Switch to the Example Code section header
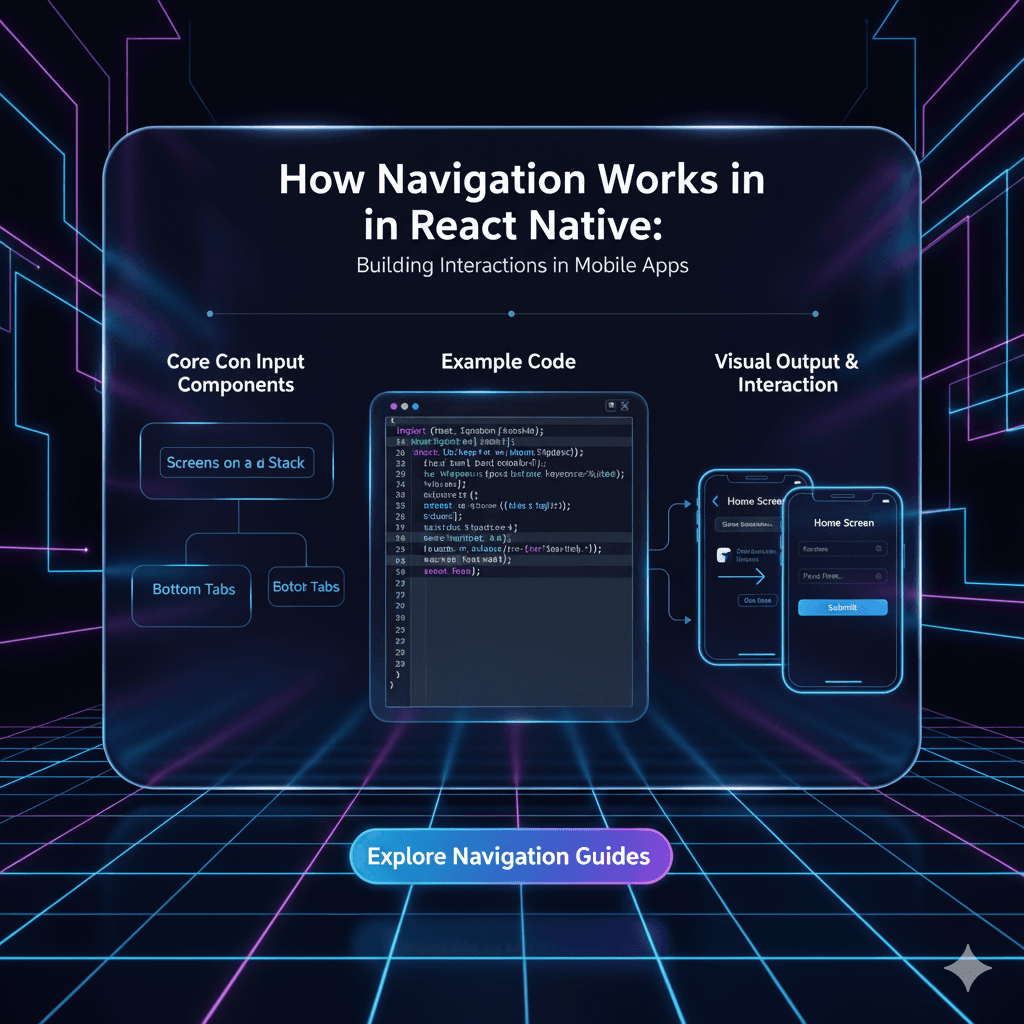 click(507, 361)
